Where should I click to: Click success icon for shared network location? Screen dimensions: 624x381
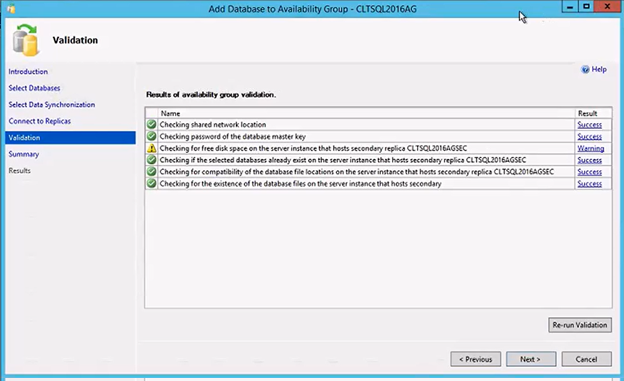151,124
